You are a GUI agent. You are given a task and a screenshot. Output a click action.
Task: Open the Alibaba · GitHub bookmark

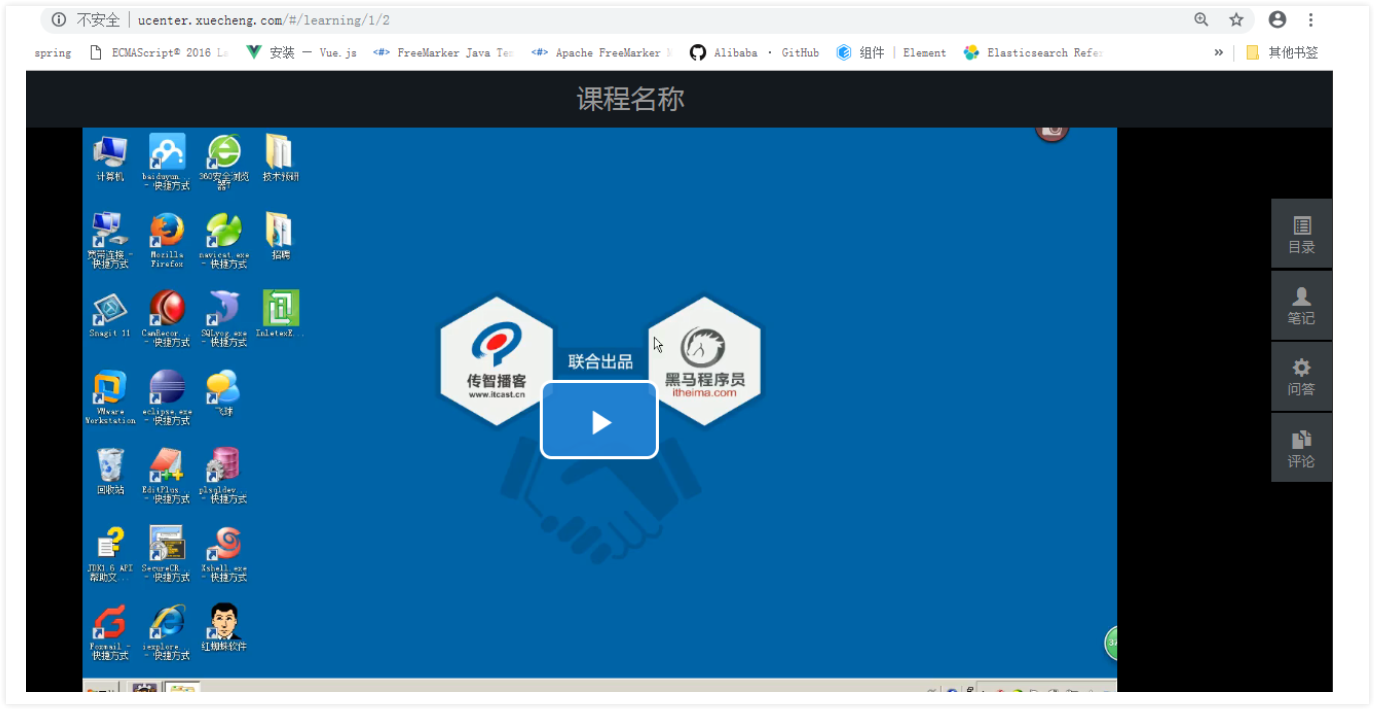754,53
